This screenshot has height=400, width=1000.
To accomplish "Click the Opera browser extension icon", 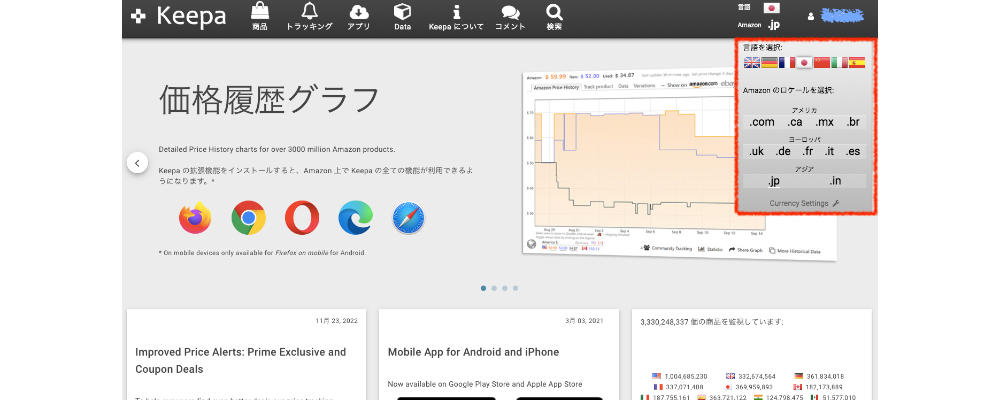I will [302, 218].
